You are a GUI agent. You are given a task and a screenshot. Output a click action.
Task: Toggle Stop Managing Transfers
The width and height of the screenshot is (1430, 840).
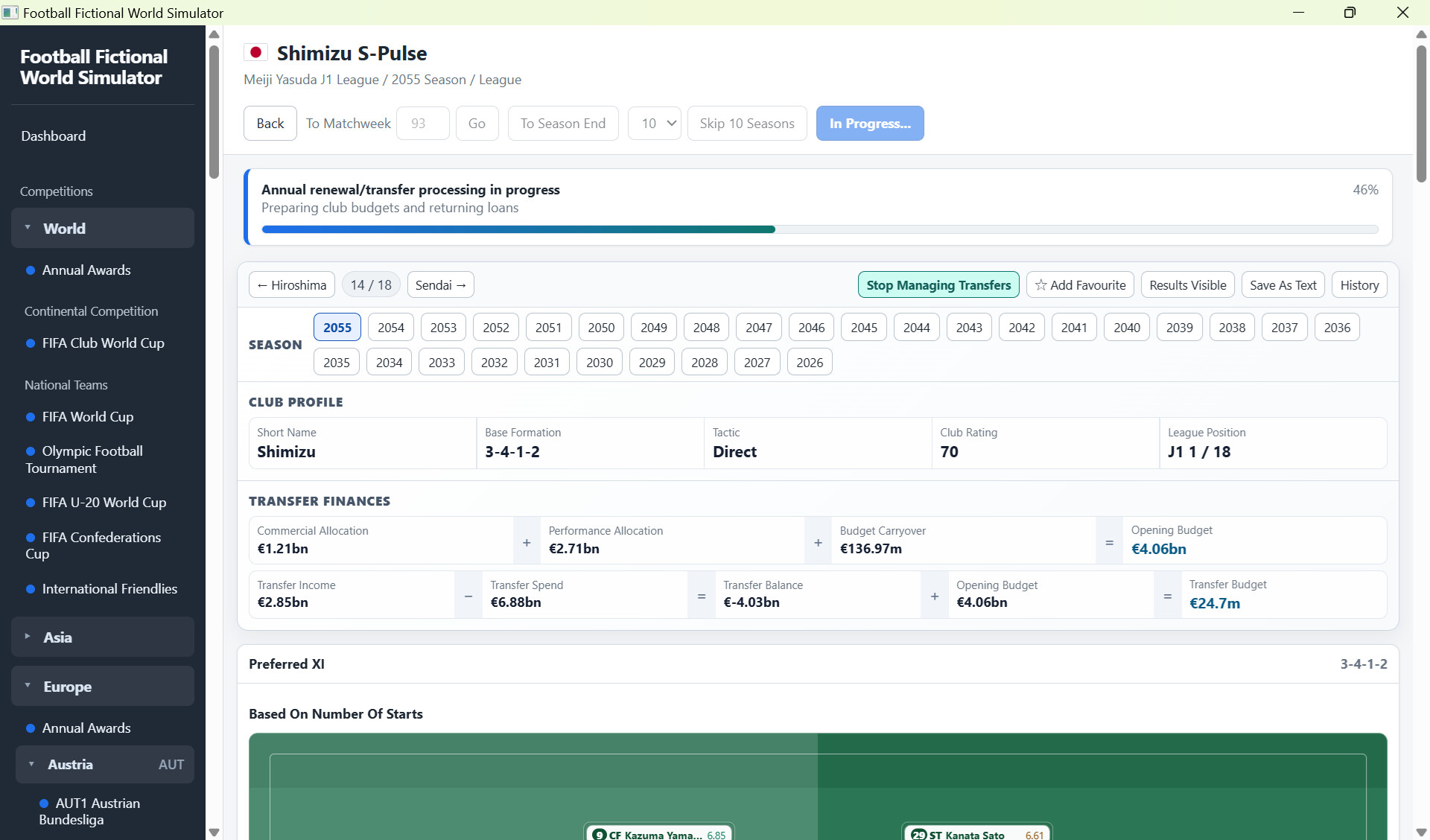click(938, 285)
